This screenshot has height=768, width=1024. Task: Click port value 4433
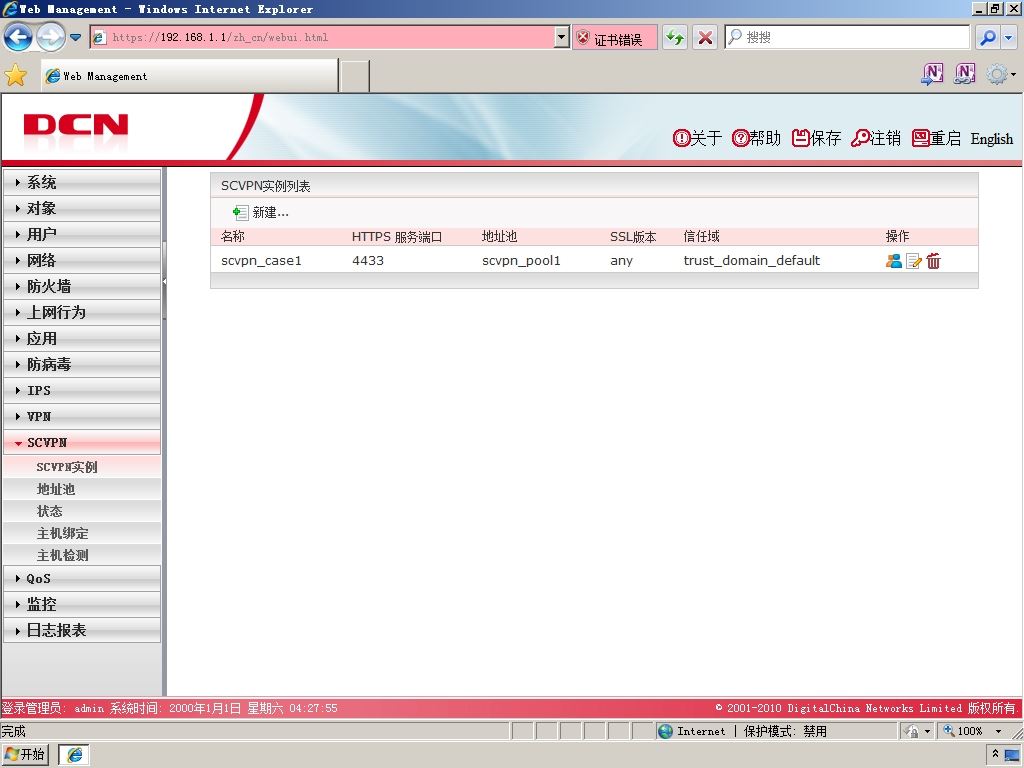pyautogui.click(x=368, y=261)
